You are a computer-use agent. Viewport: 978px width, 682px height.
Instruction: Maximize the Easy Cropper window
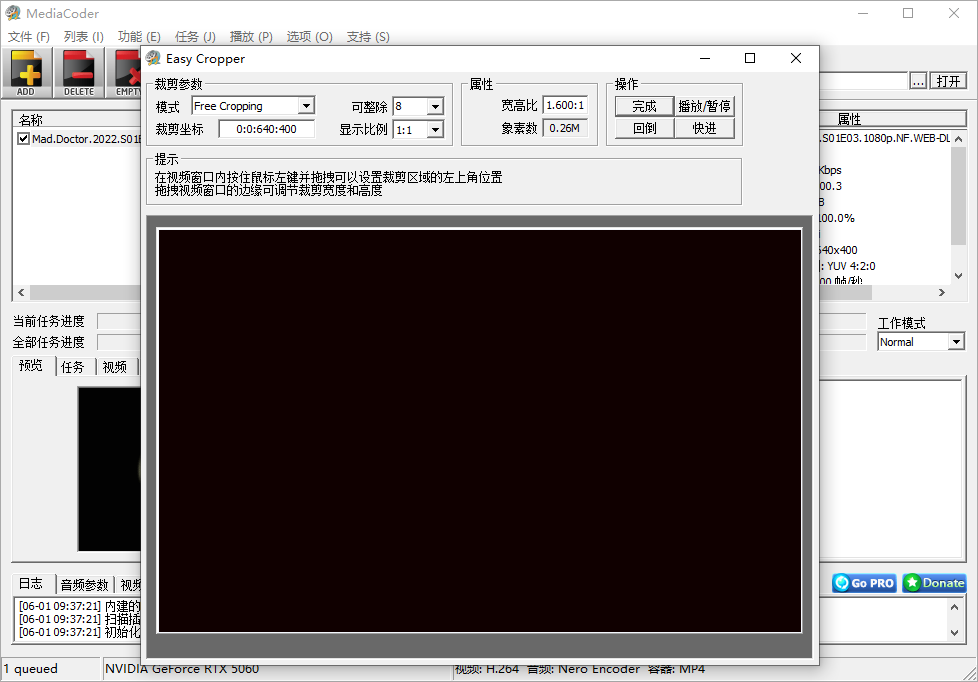click(x=750, y=58)
